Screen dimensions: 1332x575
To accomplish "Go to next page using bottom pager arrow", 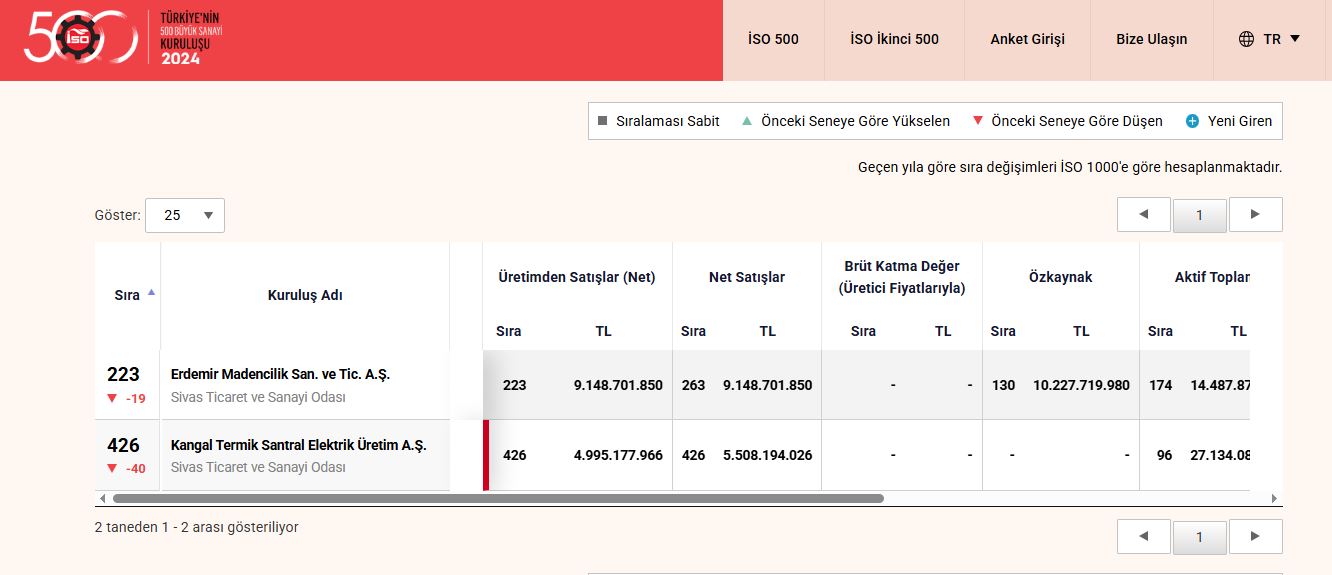I will point(1255,536).
